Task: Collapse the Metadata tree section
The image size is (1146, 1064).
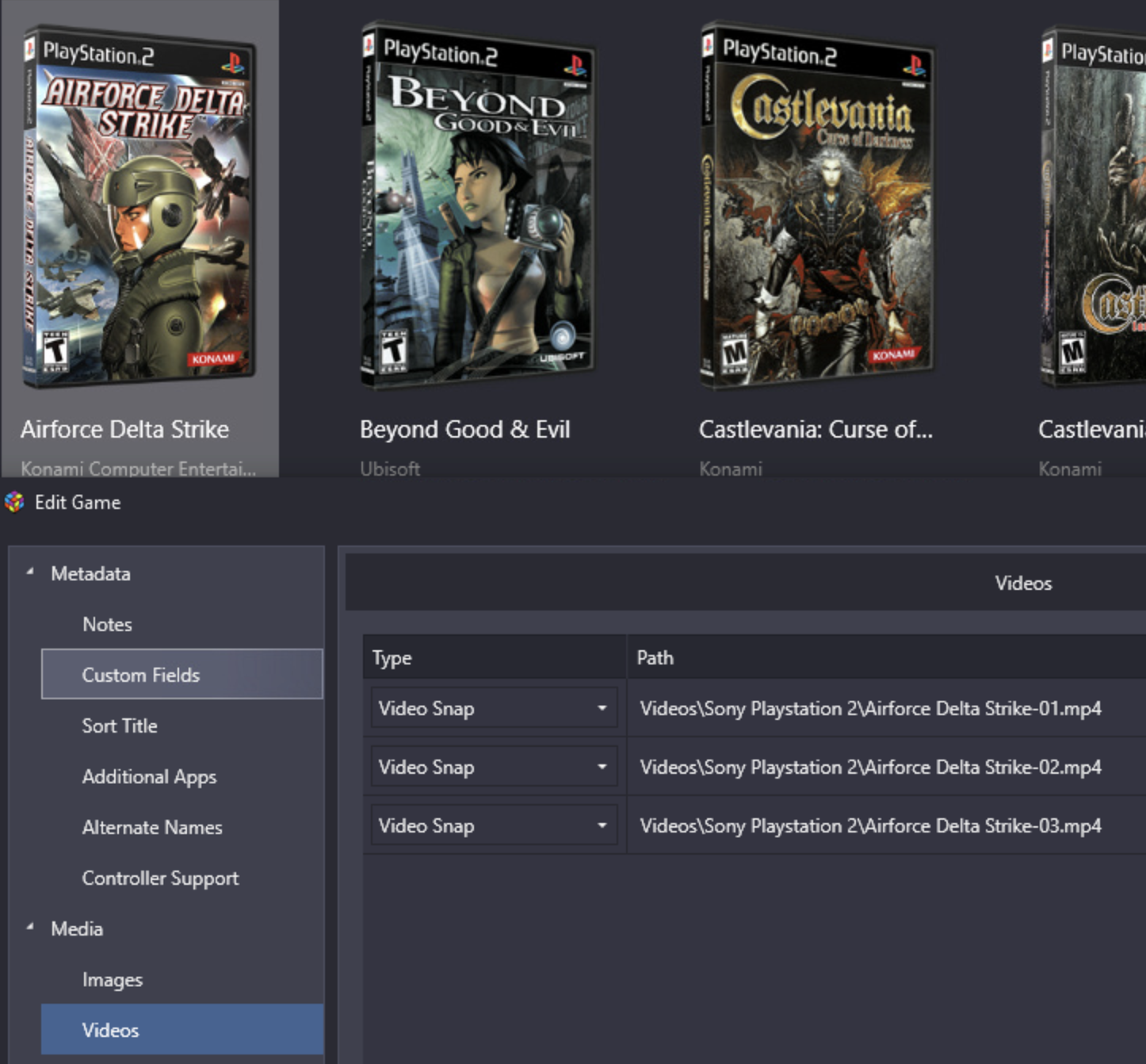Action: [x=30, y=572]
